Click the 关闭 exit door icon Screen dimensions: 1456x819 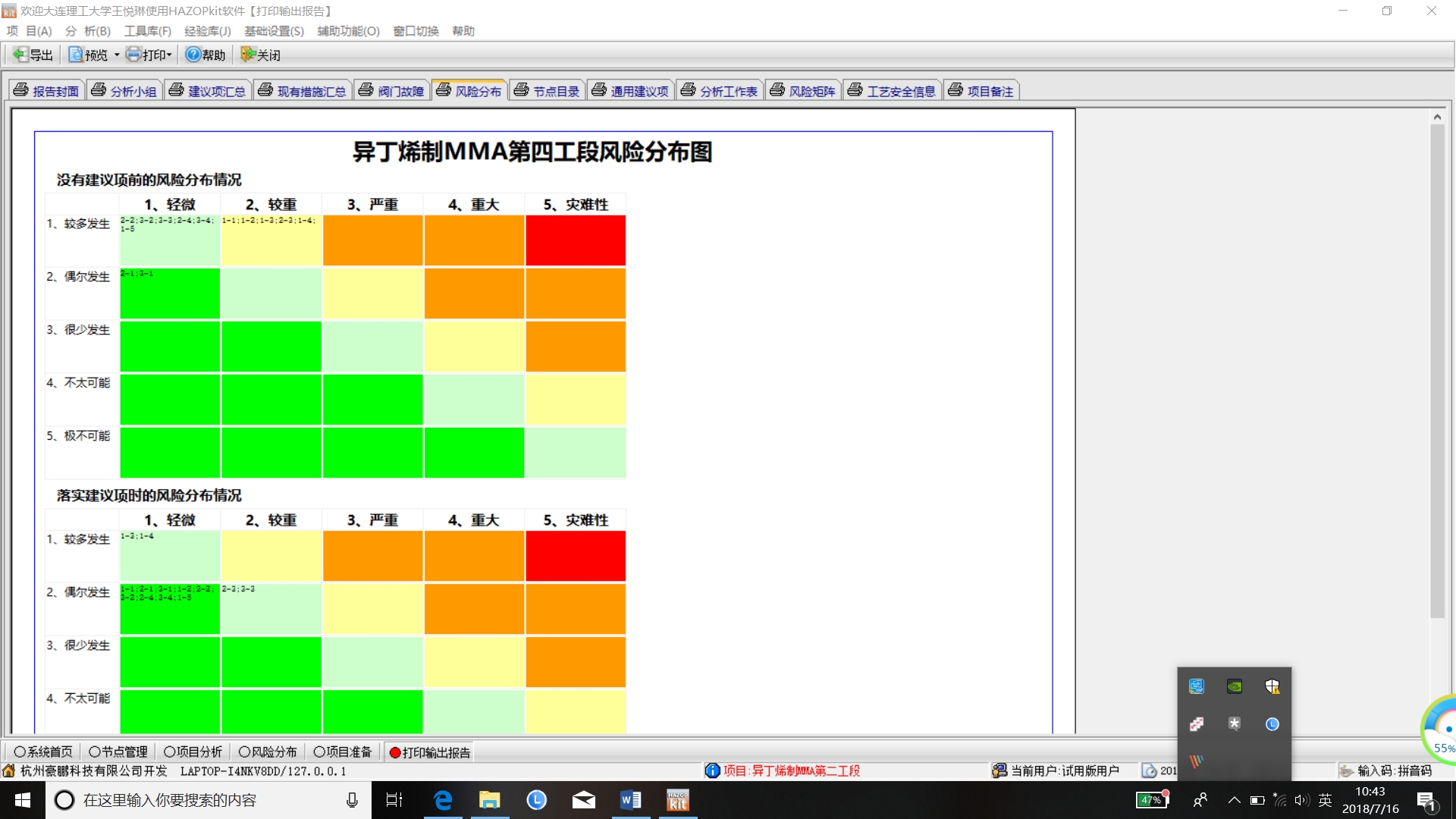coord(248,55)
